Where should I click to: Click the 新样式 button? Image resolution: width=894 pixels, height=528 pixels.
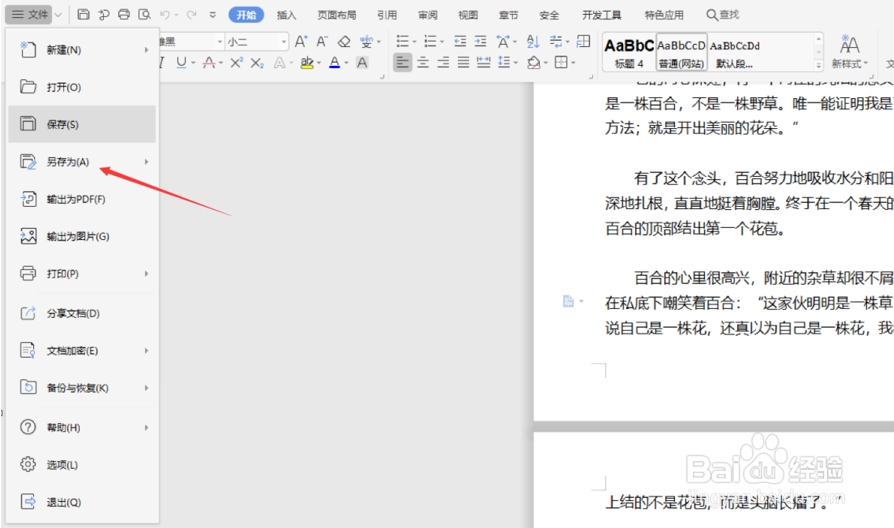850,52
